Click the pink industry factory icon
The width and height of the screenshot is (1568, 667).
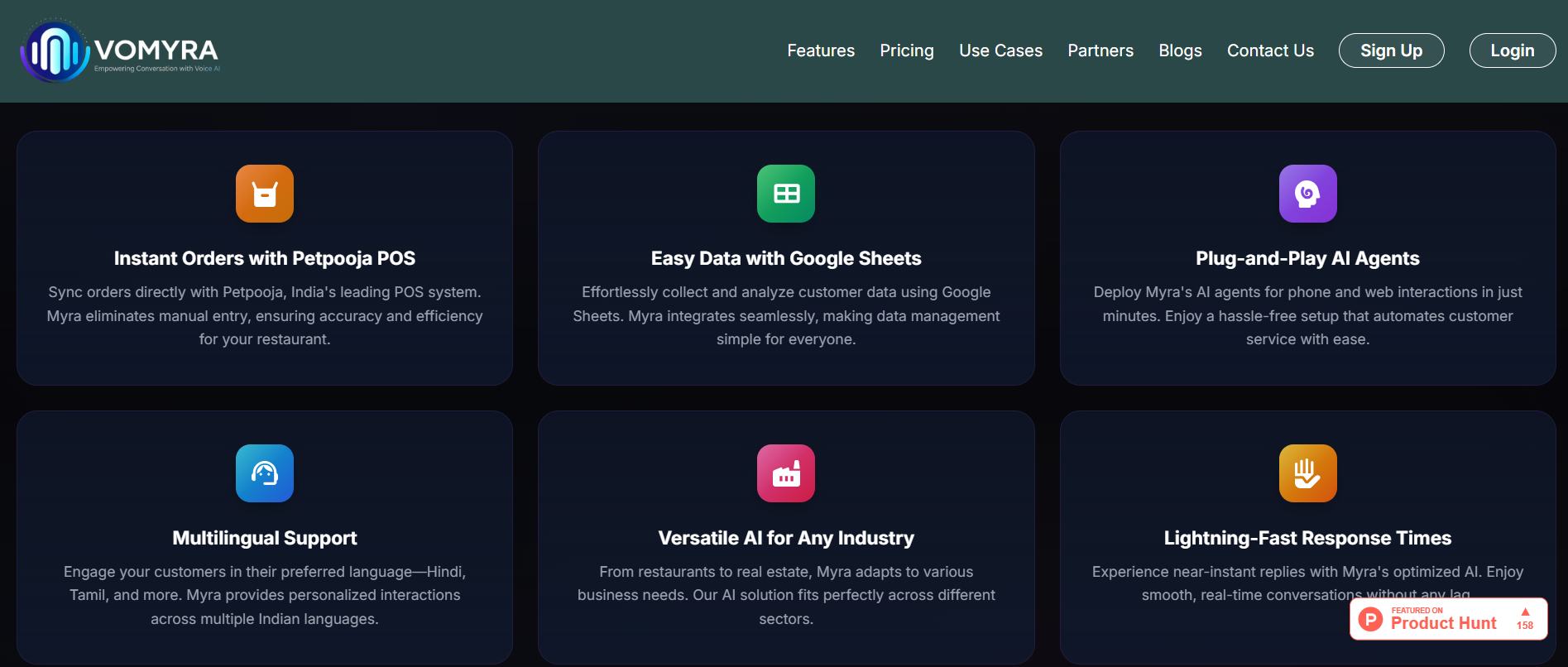[x=786, y=473]
